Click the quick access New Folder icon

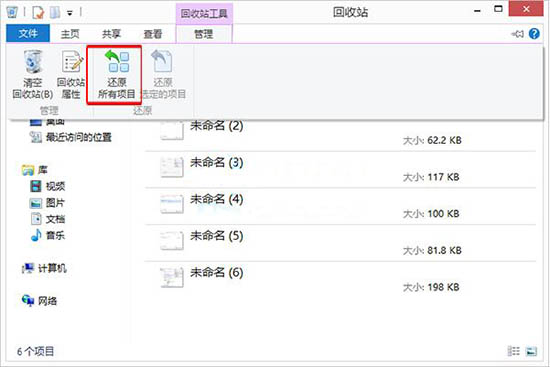pyautogui.click(x=55, y=13)
